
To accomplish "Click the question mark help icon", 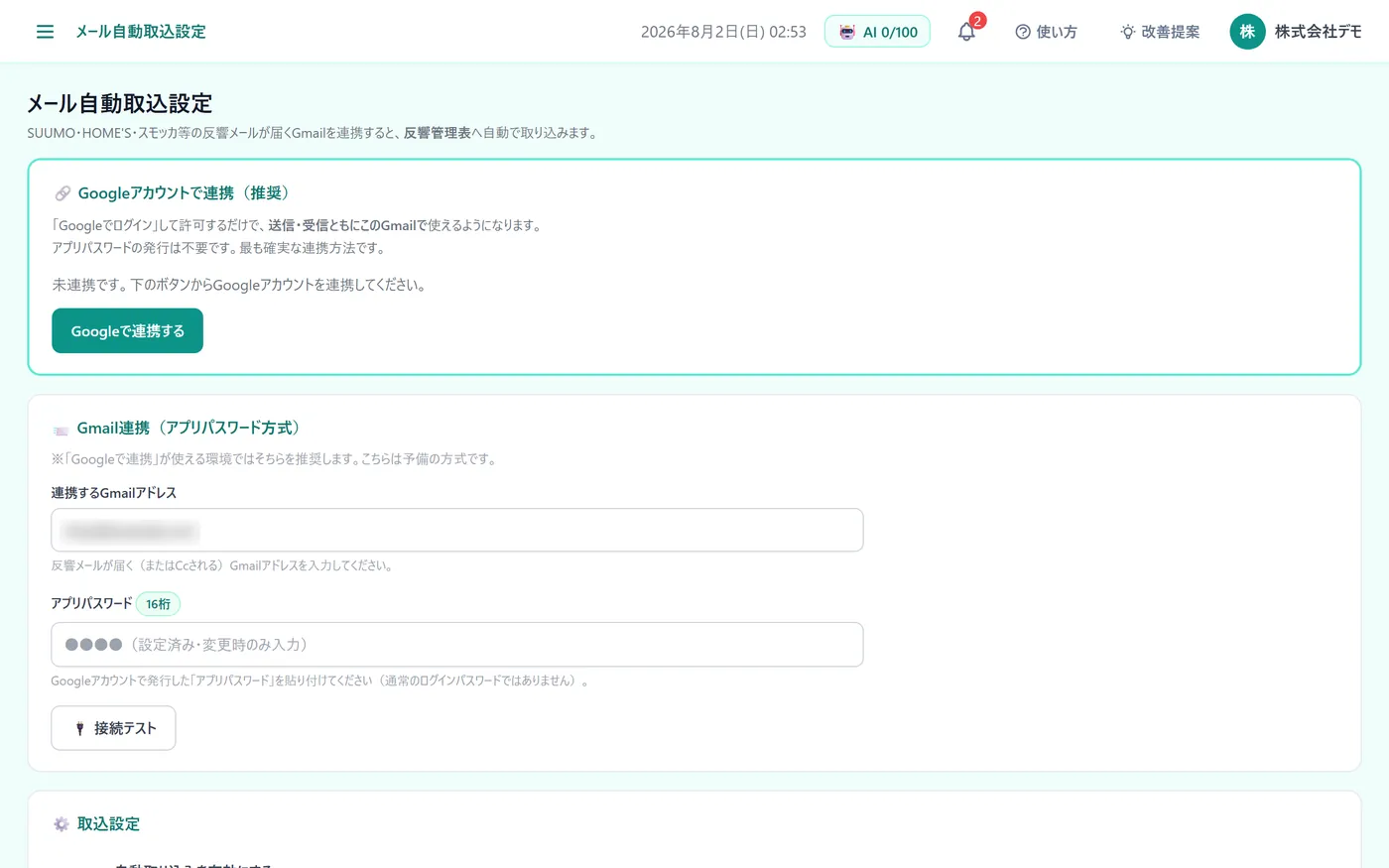I will (1022, 32).
